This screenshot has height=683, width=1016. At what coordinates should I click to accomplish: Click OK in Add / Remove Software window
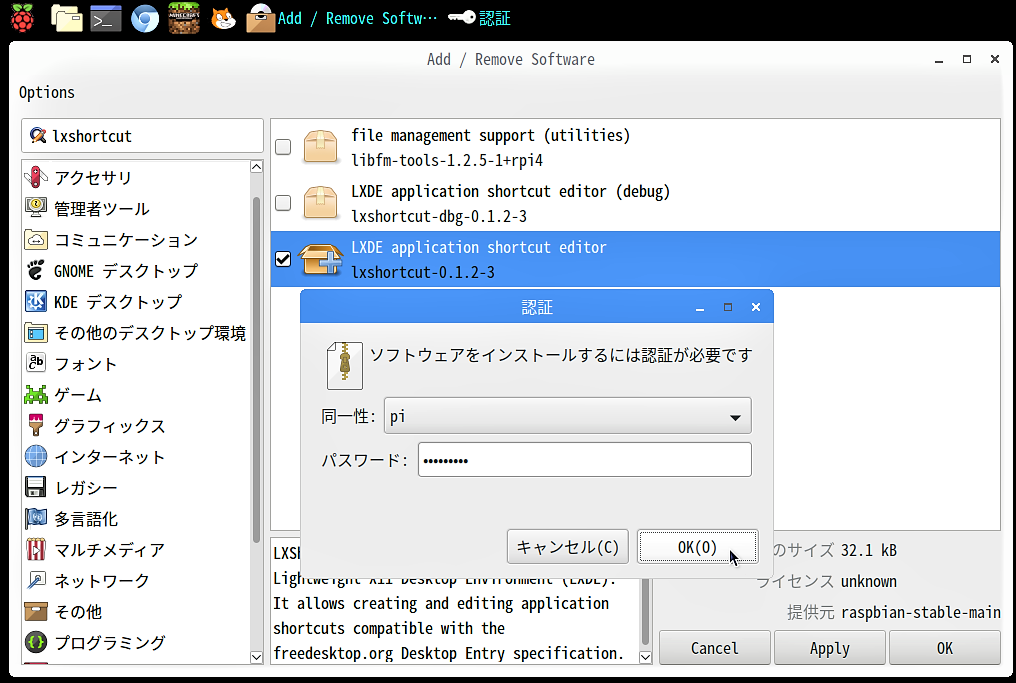(x=945, y=648)
